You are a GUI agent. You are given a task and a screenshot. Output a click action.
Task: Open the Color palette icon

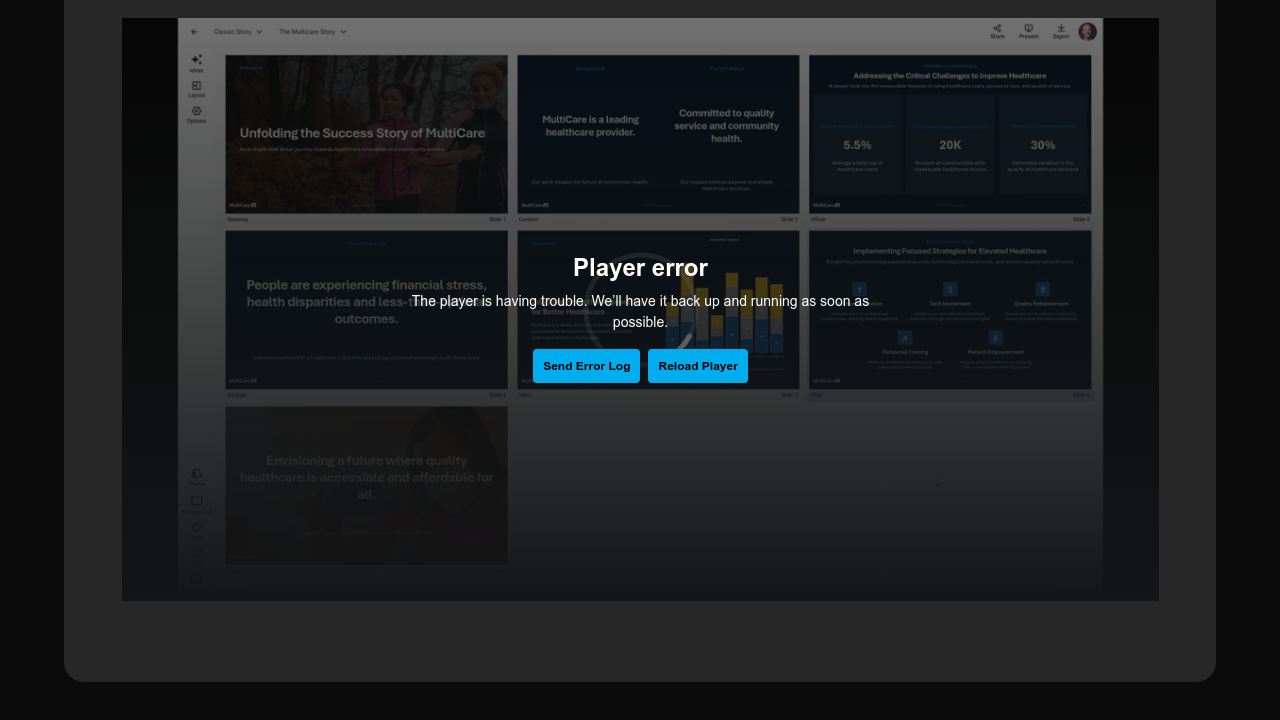pyautogui.click(x=197, y=529)
